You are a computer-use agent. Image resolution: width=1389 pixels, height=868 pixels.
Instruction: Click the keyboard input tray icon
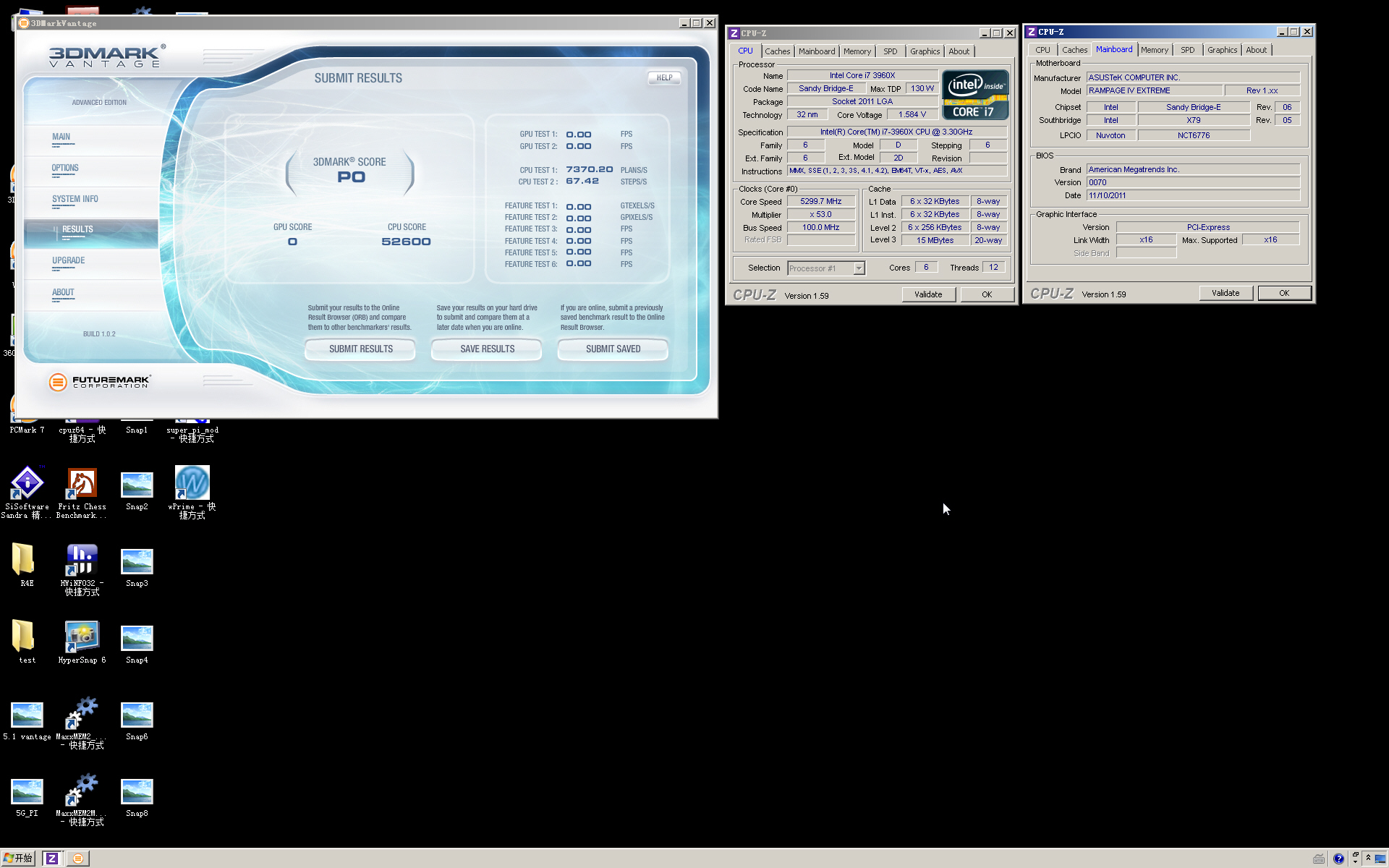[1319, 859]
